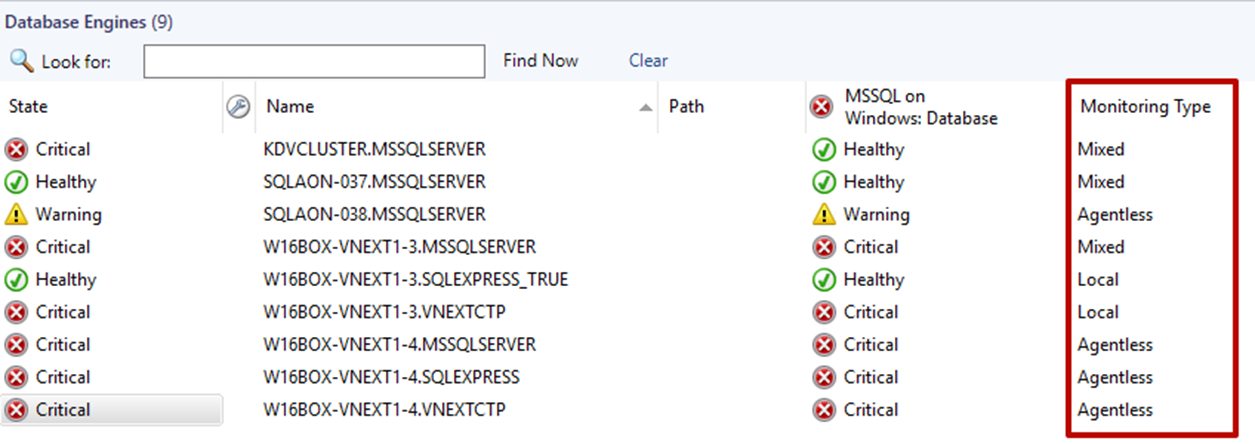Select the W16BOX-VNEXT1-4.VNEXTCTP name
The image size is (1255, 444).
(385, 410)
